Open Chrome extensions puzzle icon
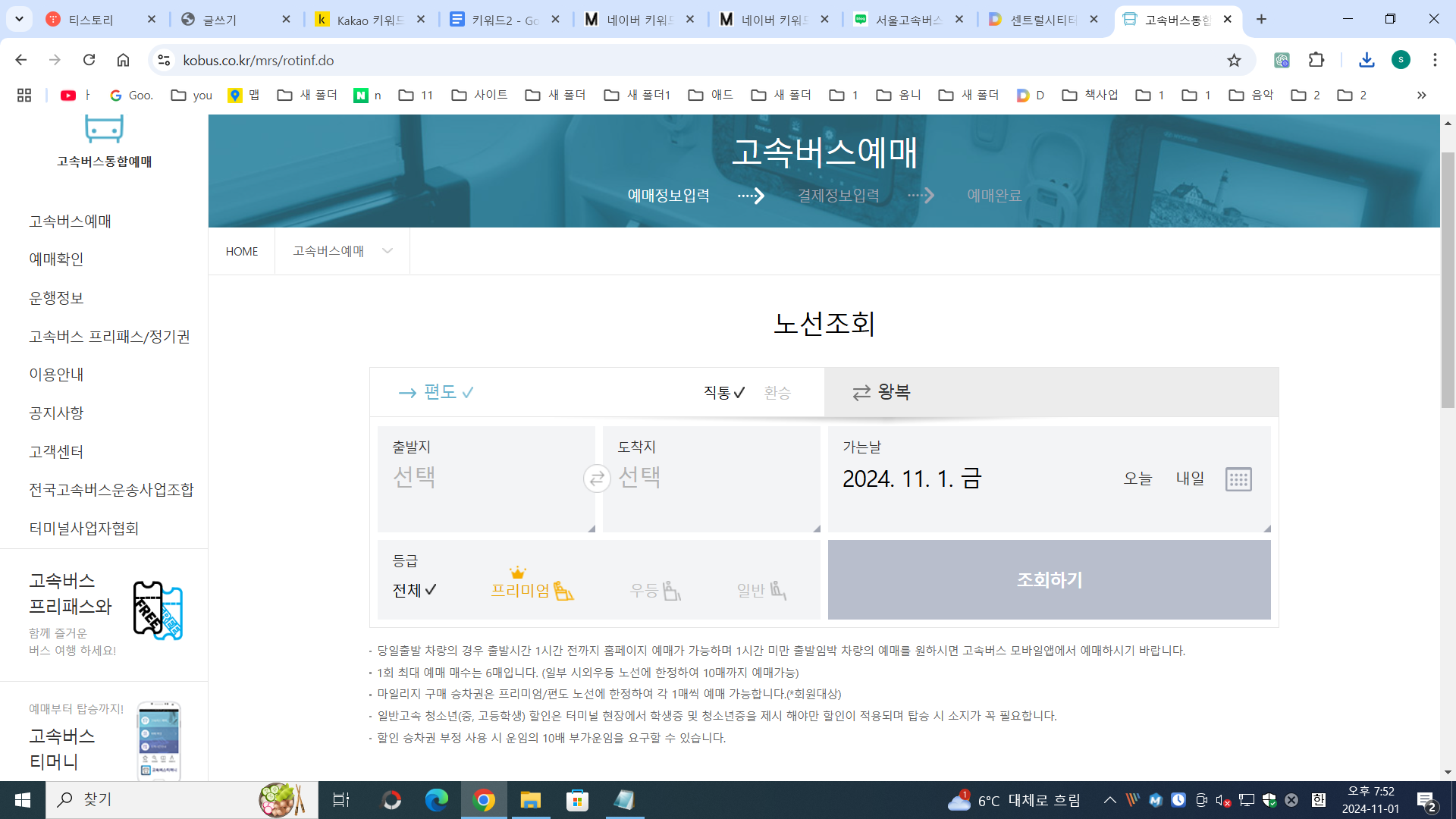1456x819 pixels. 1316,60
